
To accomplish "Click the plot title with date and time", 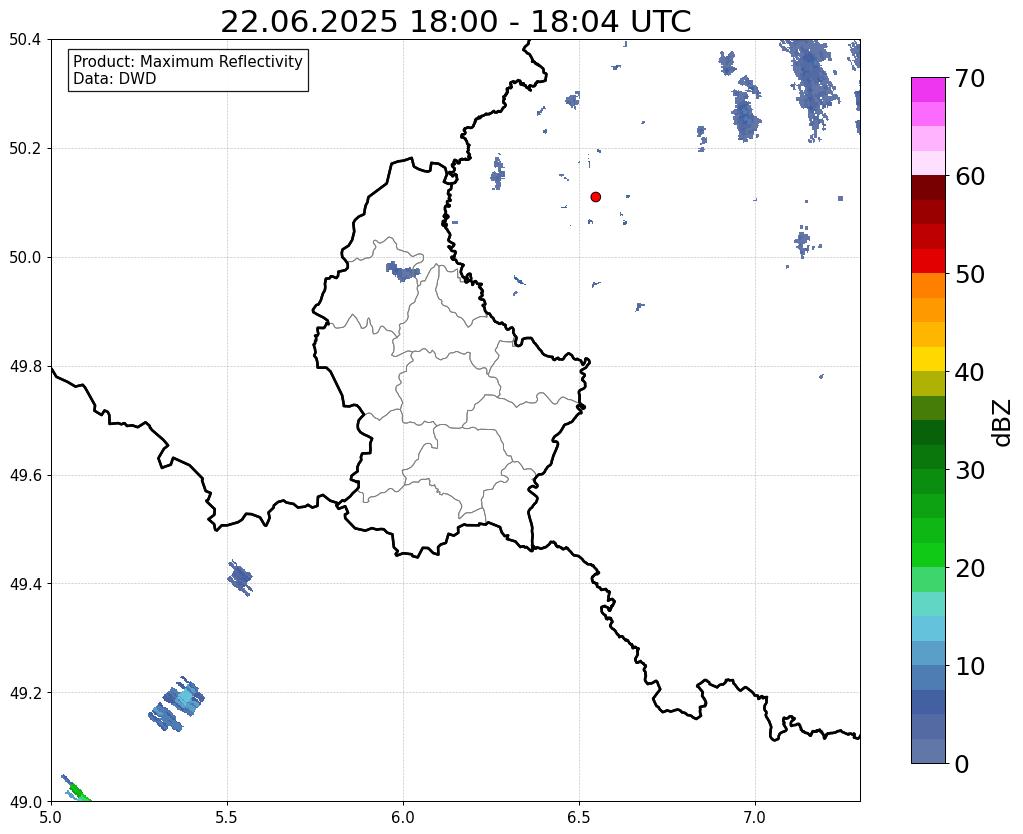I will (x=455, y=21).
